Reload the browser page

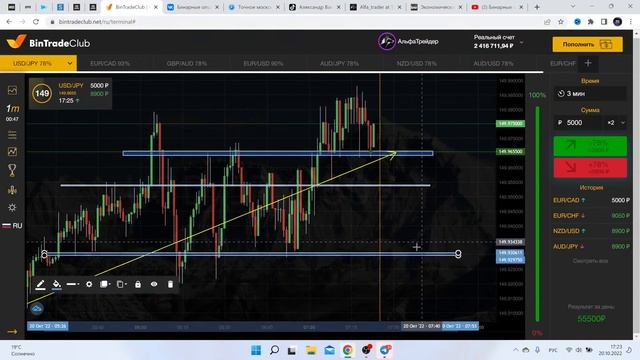(x=36, y=22)
